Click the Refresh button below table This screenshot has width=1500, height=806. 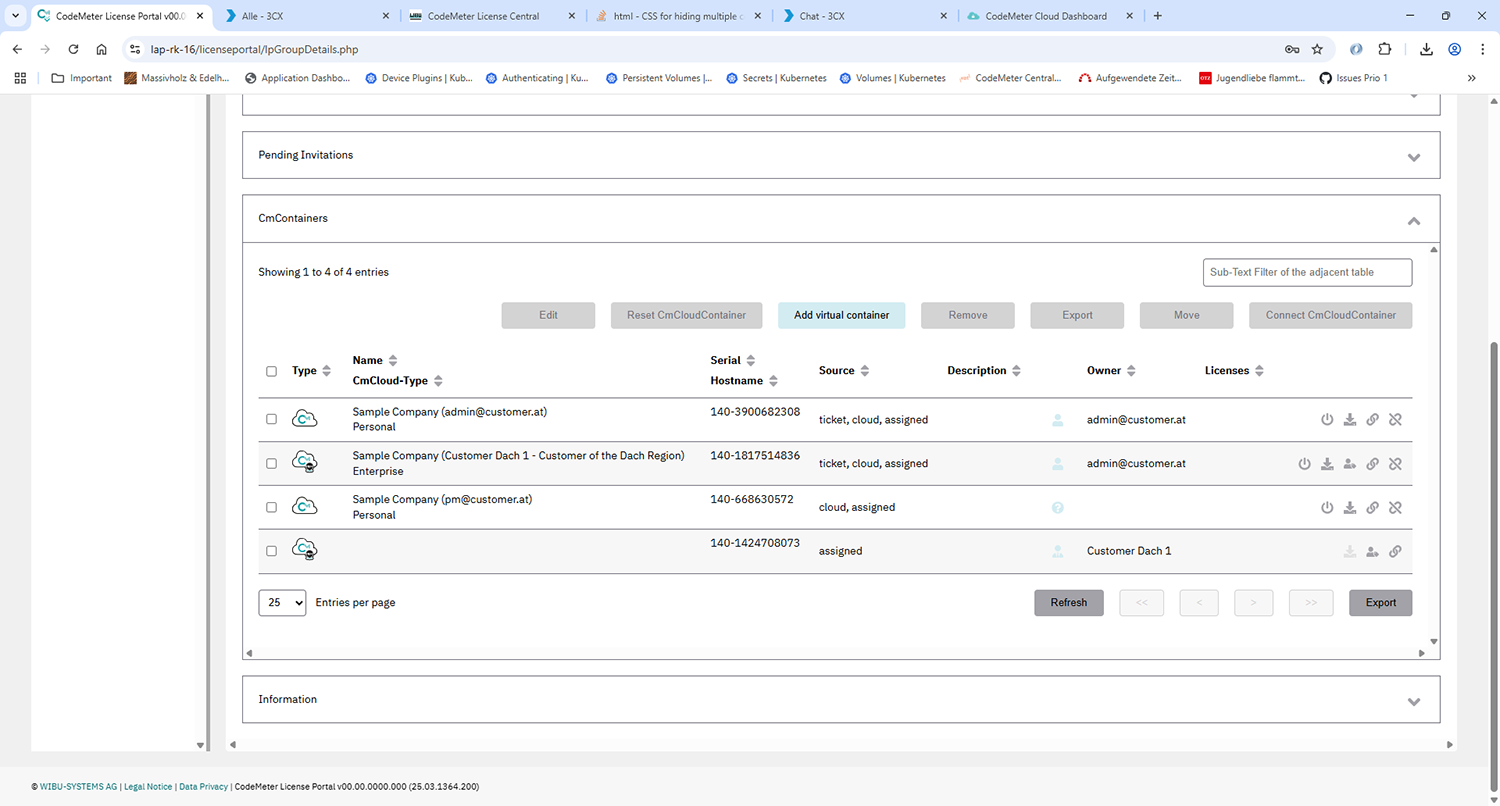click(x=1068, y=603)
